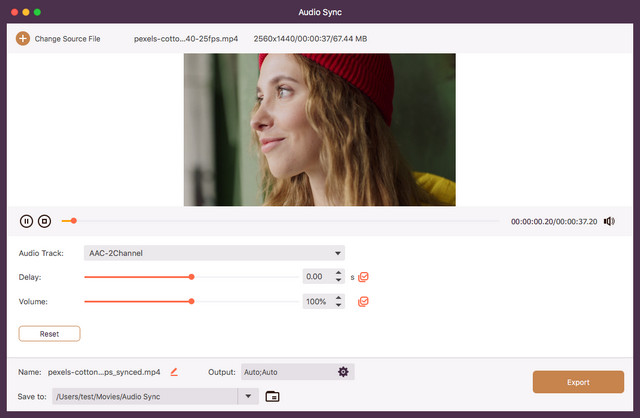Click the video preview thumbnail

click(319, 130)
